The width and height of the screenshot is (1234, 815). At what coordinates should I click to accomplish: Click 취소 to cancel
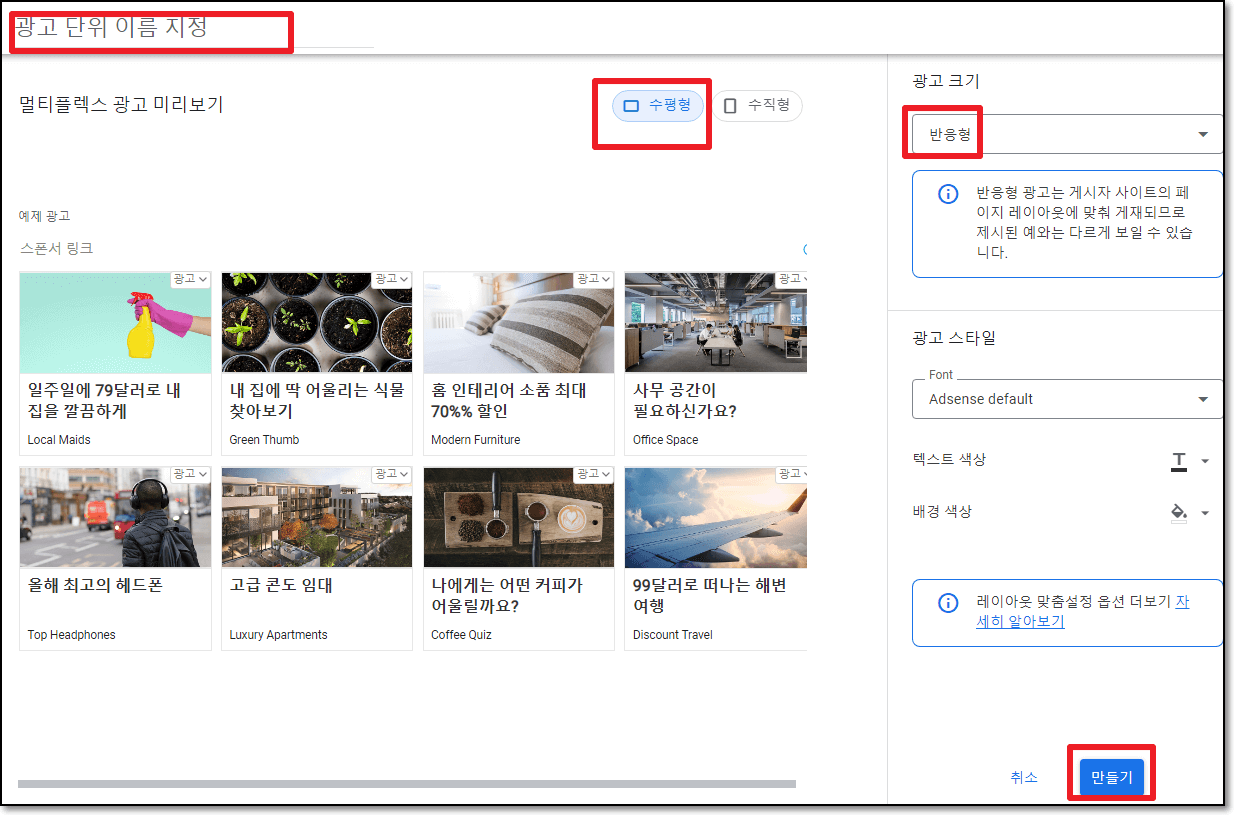pos(1024,776)
